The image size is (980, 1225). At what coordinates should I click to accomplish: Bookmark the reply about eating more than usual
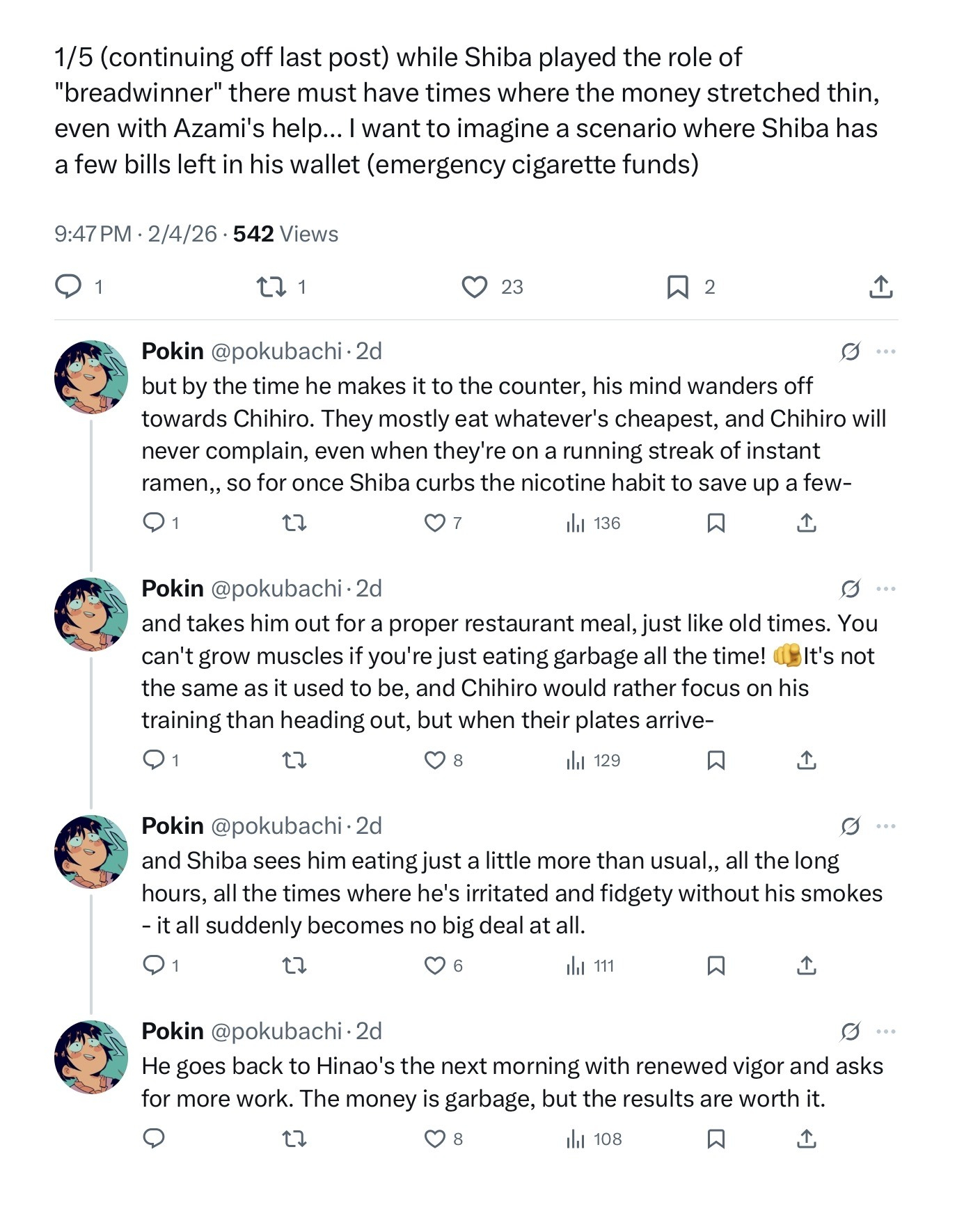click(716, 965)
